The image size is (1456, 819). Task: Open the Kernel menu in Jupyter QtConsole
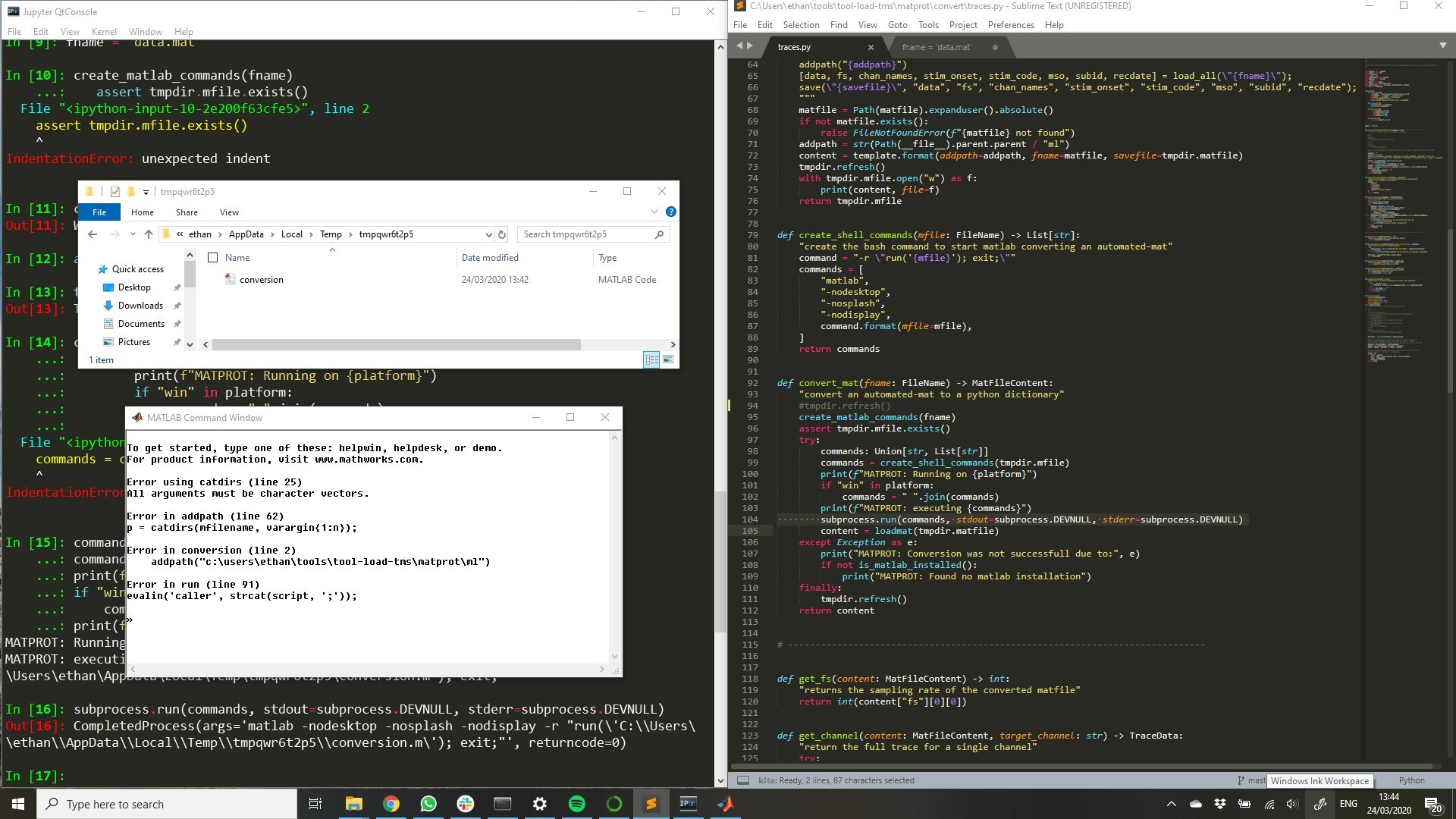[104, 31]
